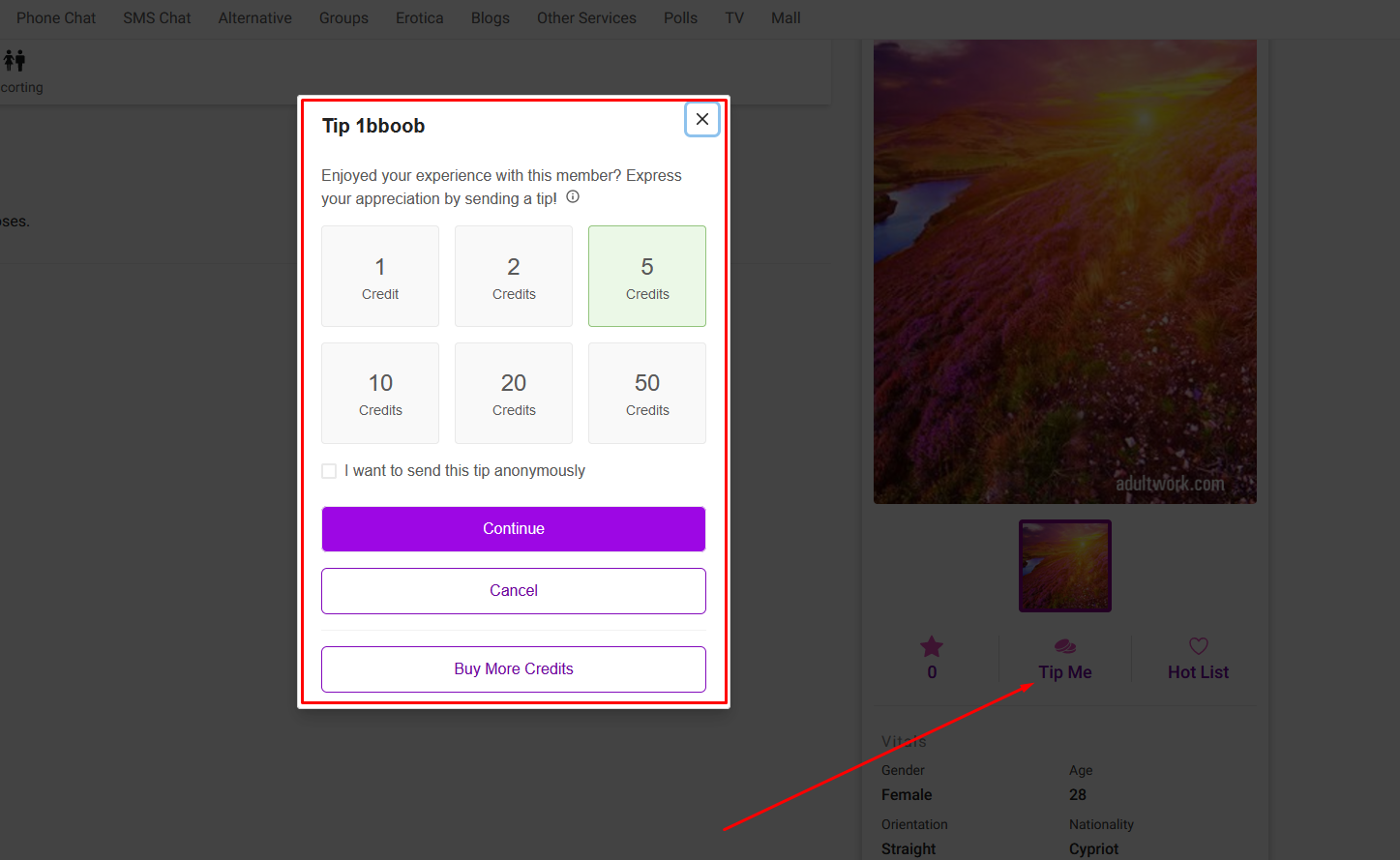The width and height of the screenshot is (1400, 860).
Task: Open Buy More Credits
Action: [x=514, y=669]
